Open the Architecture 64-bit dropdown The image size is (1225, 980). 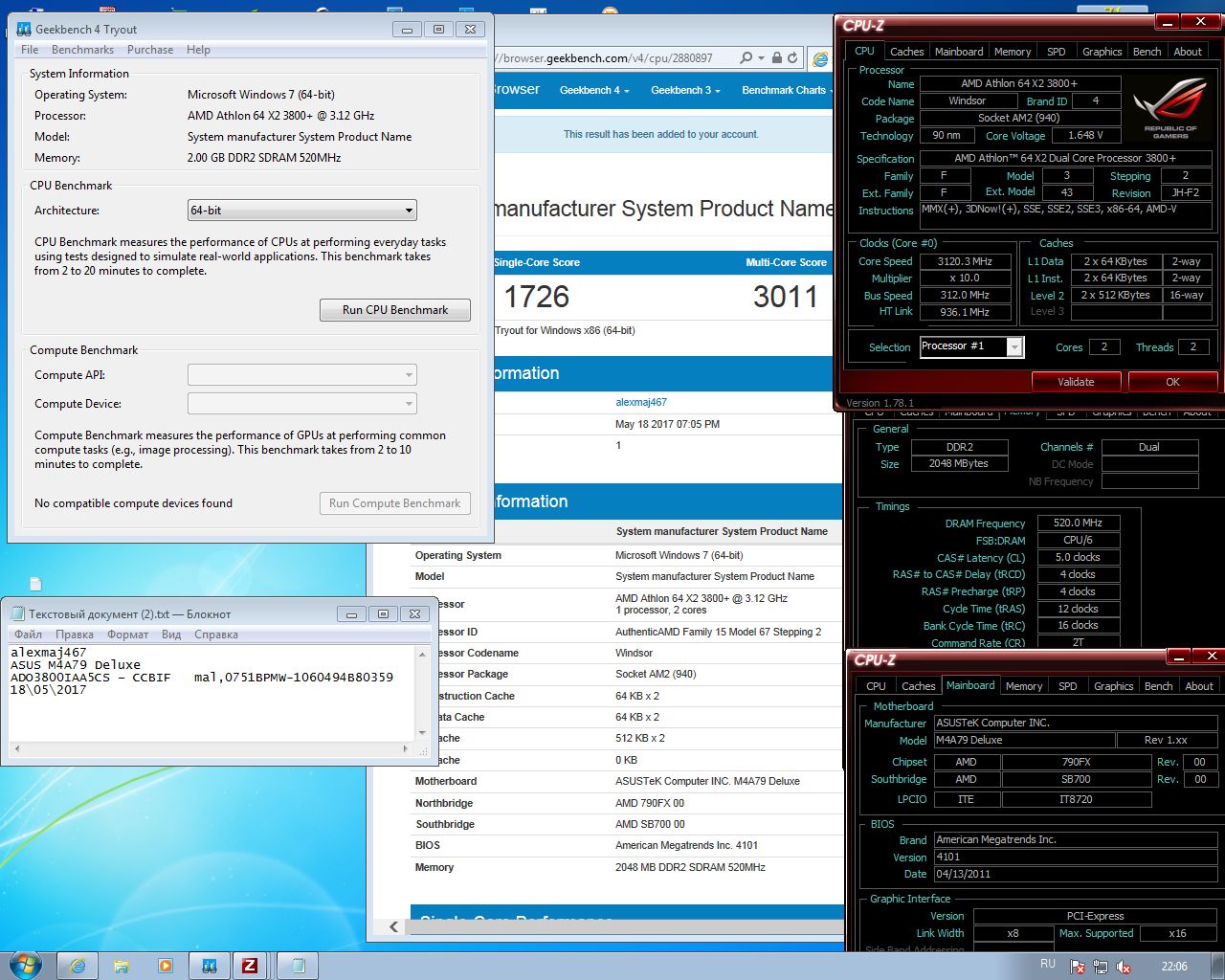point(302,211)
